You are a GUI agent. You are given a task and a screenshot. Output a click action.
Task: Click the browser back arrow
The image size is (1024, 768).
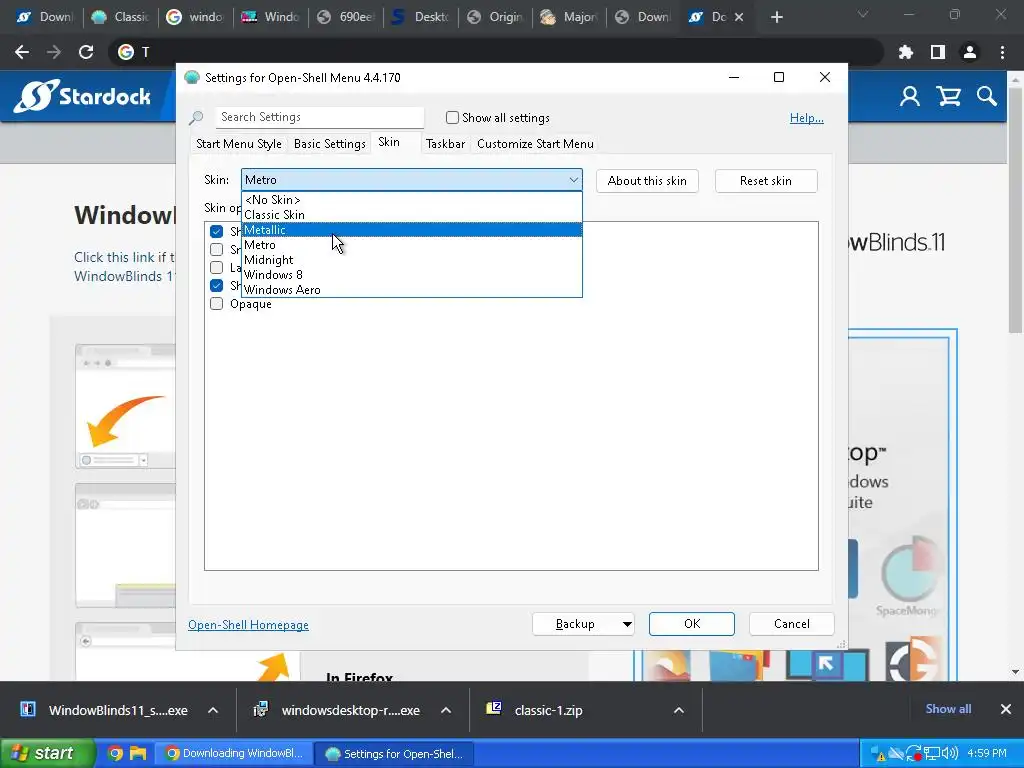(22, 52)
